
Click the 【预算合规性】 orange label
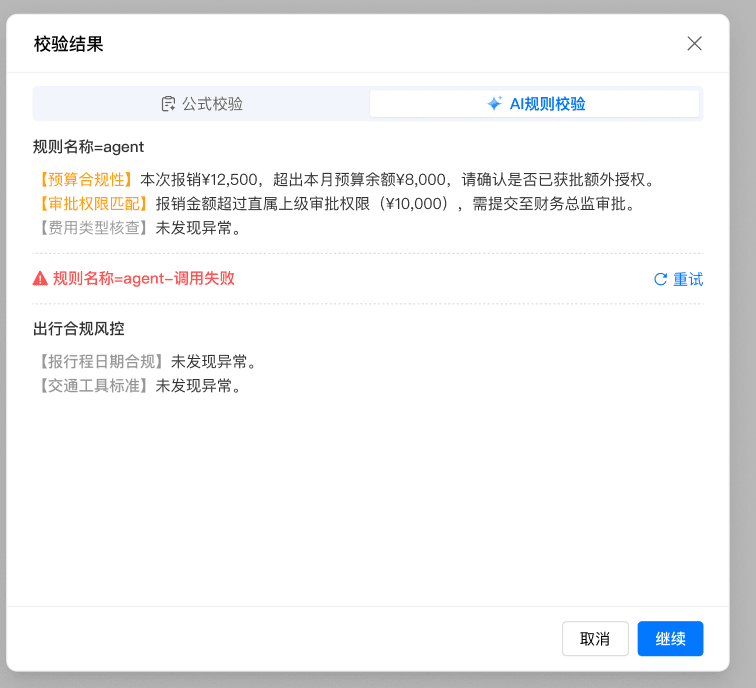[x=86, y=179]
